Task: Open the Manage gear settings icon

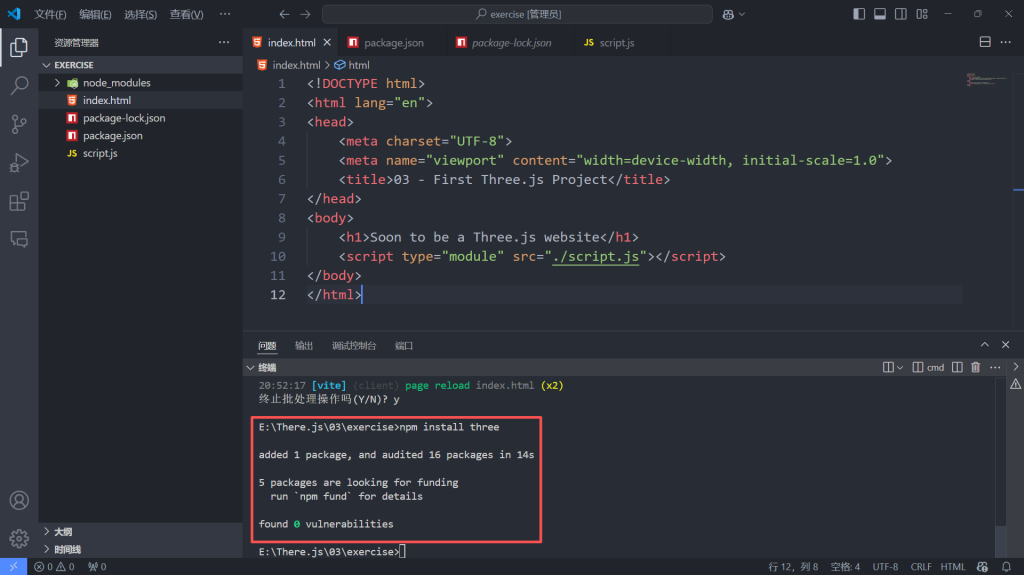Action: tap(19, 538)
